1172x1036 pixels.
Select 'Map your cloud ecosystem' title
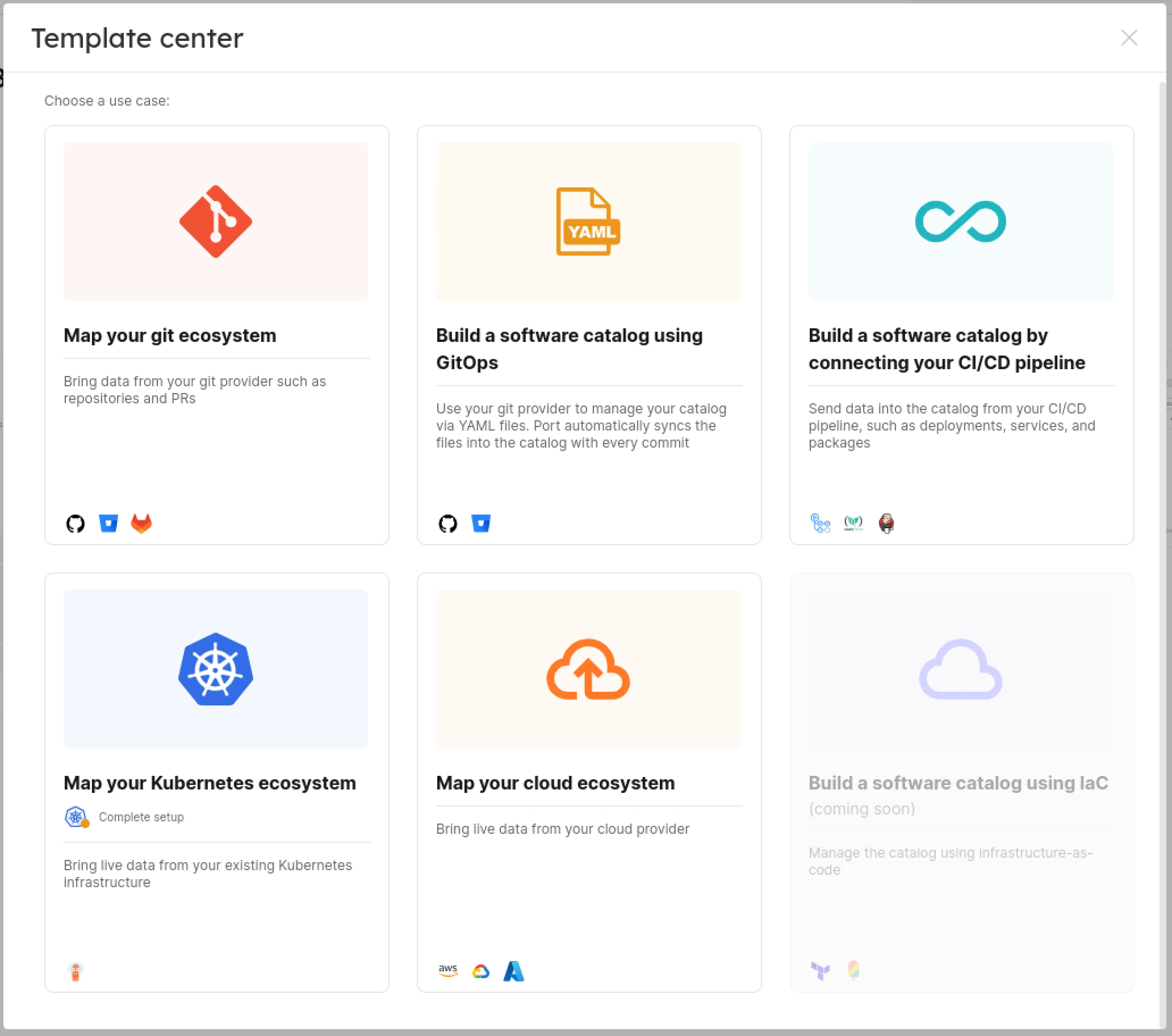click(x=555, y=783)
